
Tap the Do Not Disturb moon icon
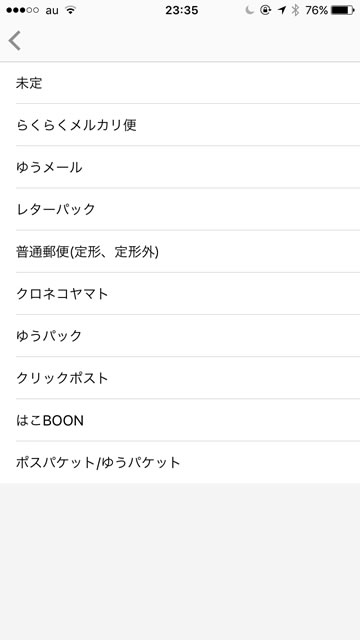[249, 11]
